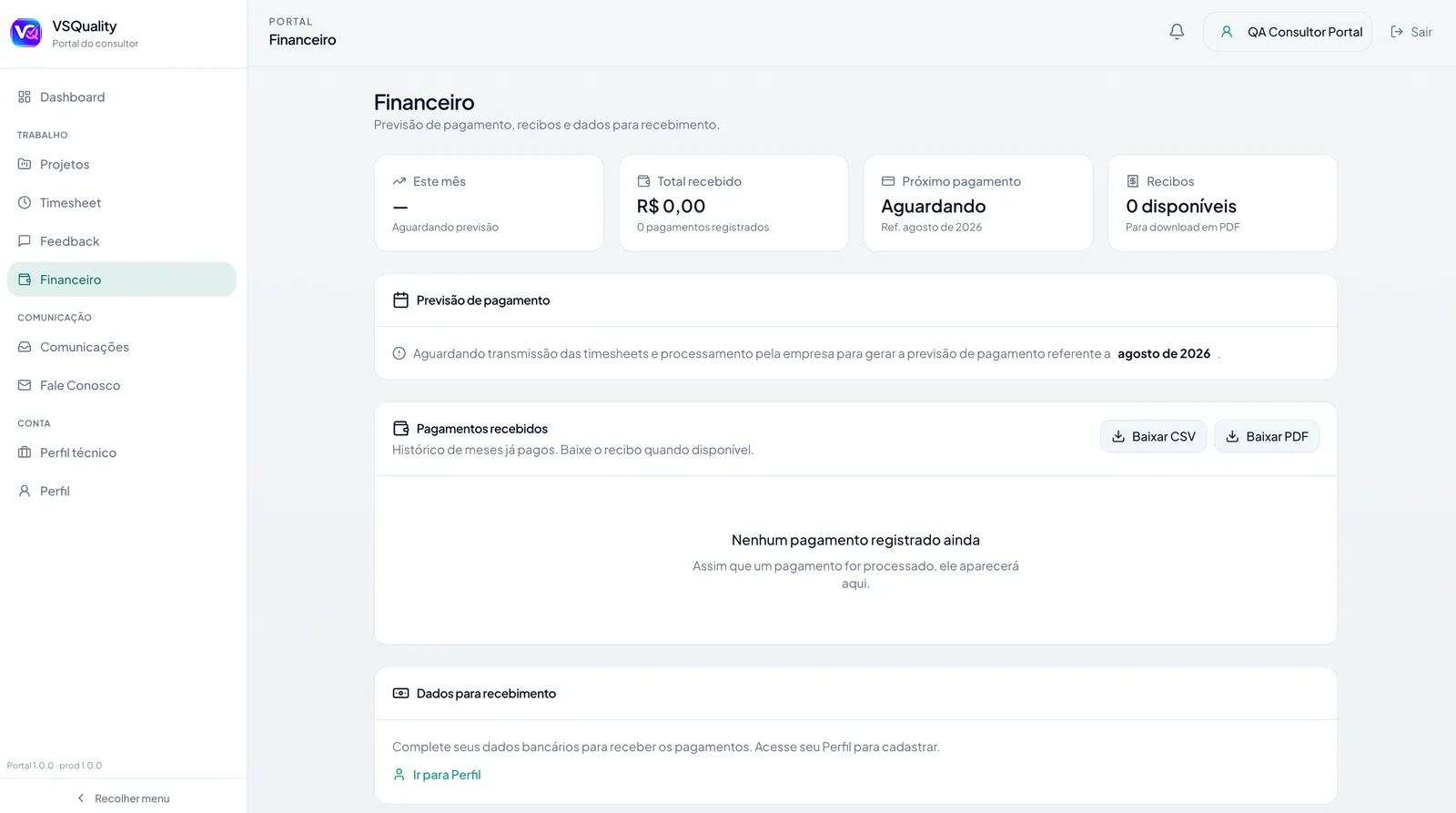The height and width of the screenshot is (813, 1456).
Task: Download payments with Baixar PDF
Action: [x=1267, y=437]
